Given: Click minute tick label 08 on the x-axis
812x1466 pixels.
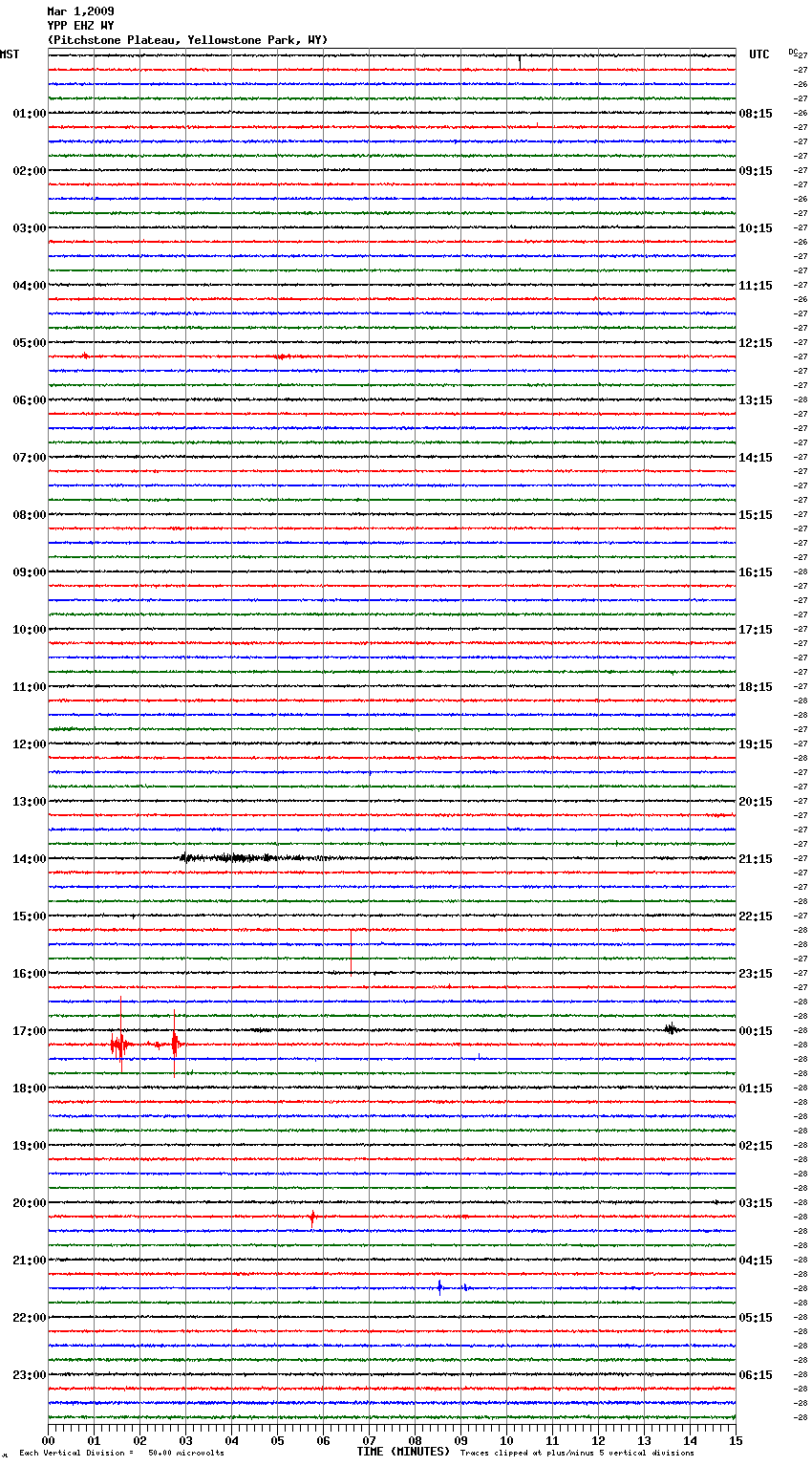Looking at the screenshot, I should 415,1440.
